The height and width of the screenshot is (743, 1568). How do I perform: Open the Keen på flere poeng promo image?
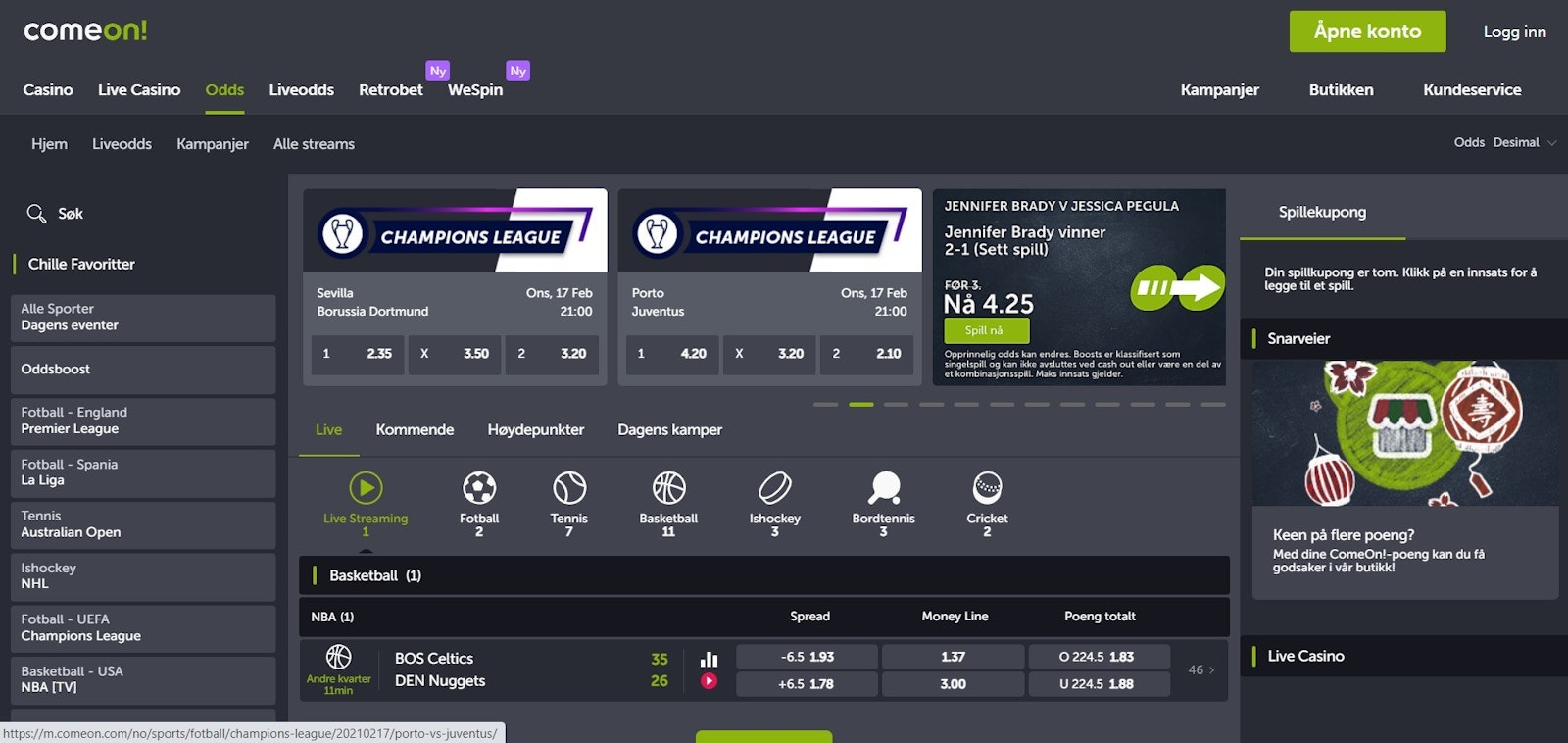tap(1404, 433)
